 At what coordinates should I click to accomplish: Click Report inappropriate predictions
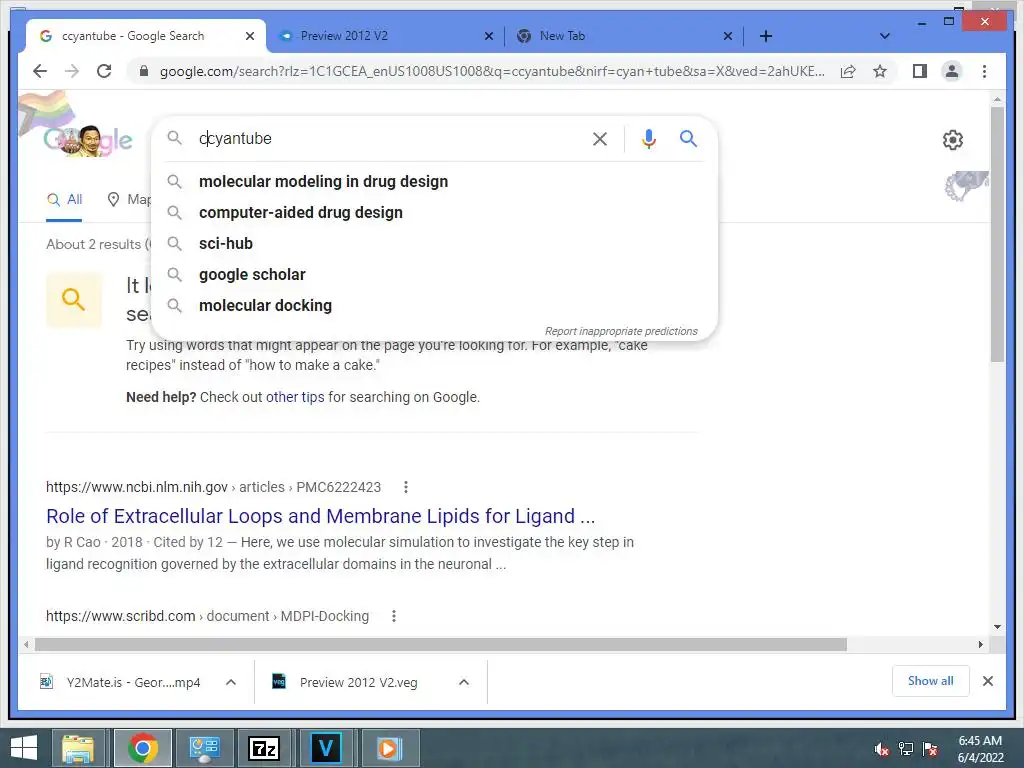621,331
